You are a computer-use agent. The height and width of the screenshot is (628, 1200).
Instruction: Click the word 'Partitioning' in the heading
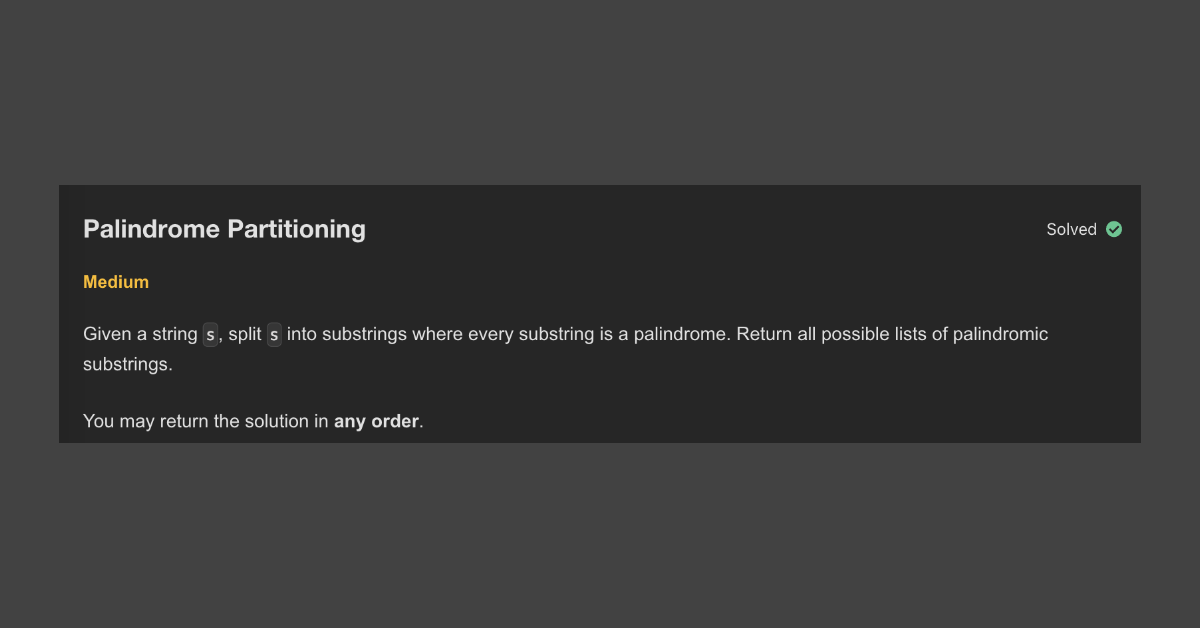pyautogui.click(x=297, y=229)
